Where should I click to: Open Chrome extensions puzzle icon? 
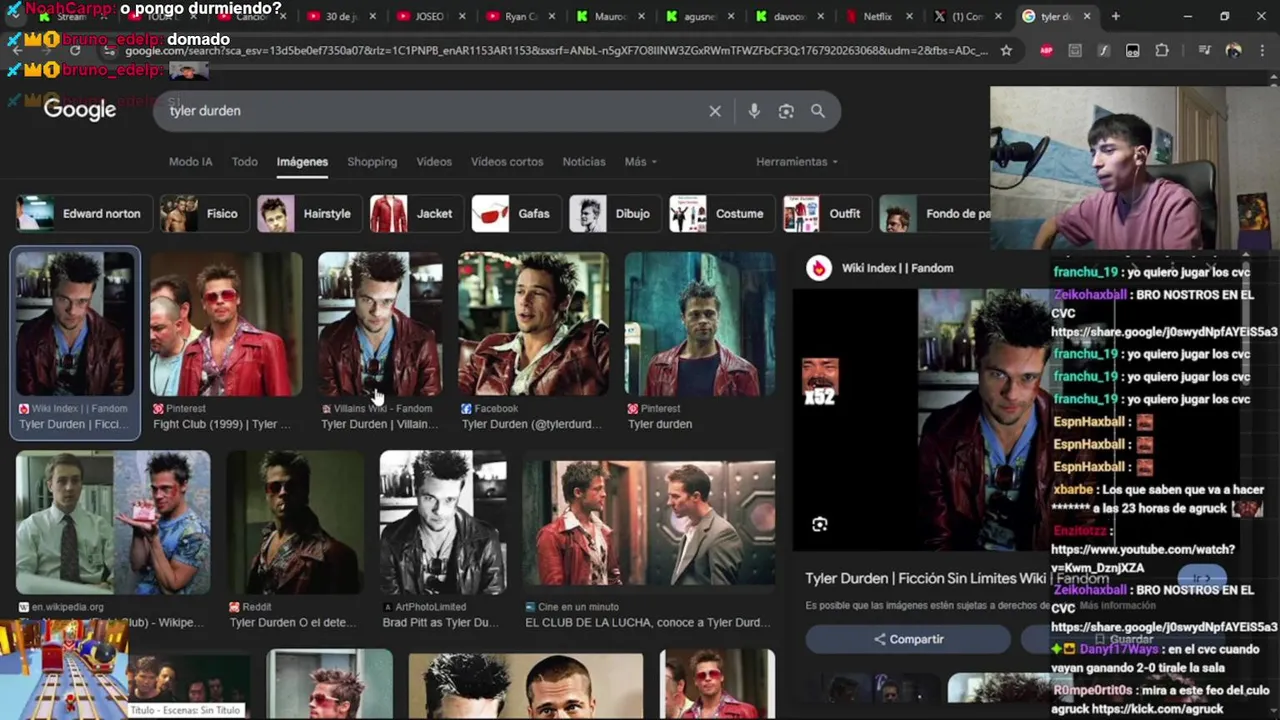(1162, 50)
